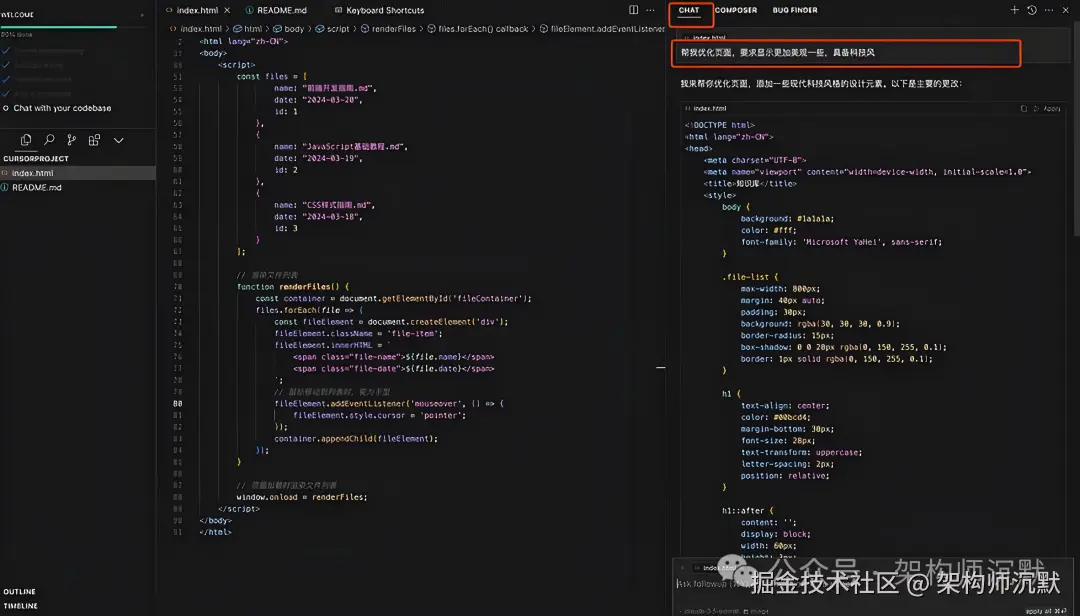Viewport: 1080px width, 616px height.
Task: Click the 'function renderFiles()' line in editor
Action: click(293, 287)
